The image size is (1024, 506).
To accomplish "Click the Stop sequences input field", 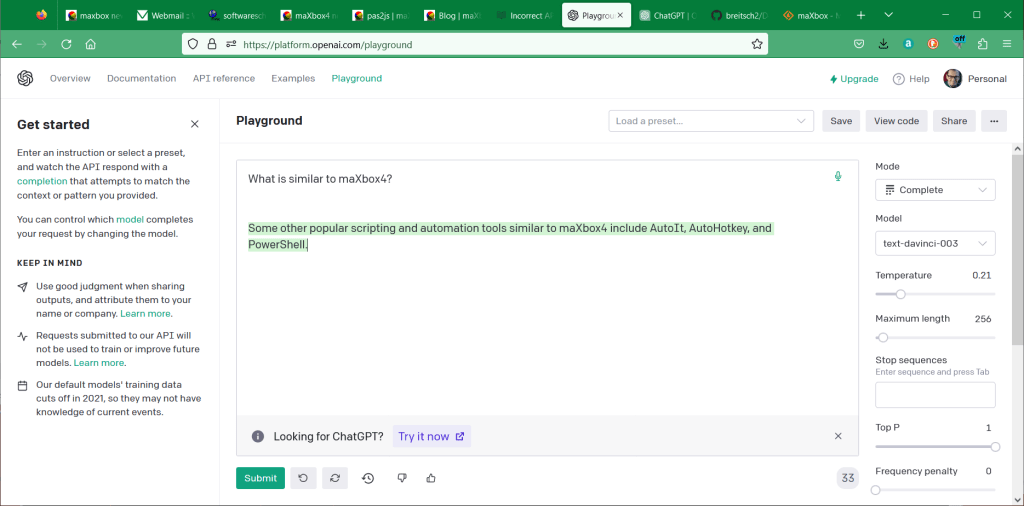I will 935,395.
